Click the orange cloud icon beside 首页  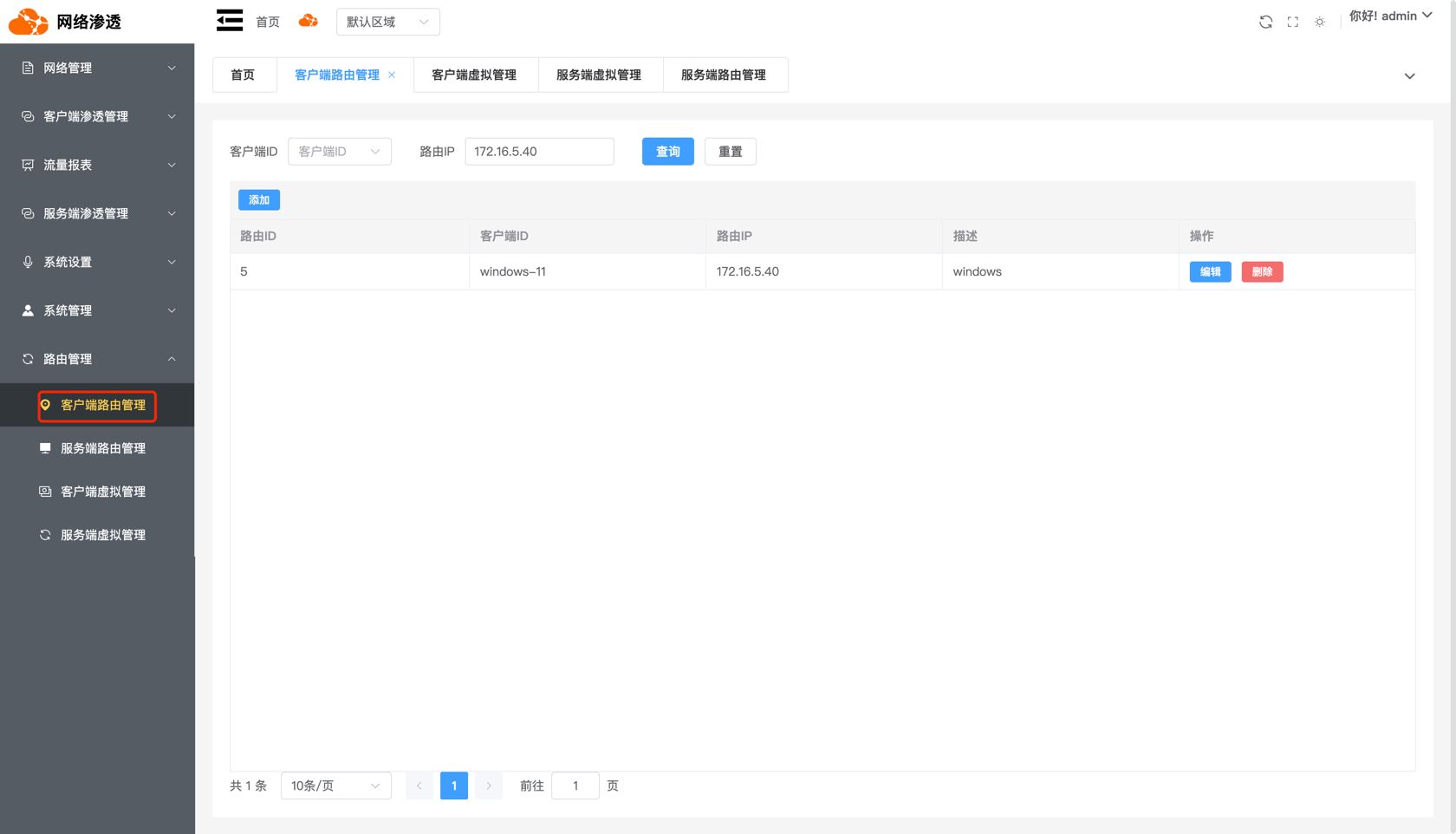[x=308, y=21]
